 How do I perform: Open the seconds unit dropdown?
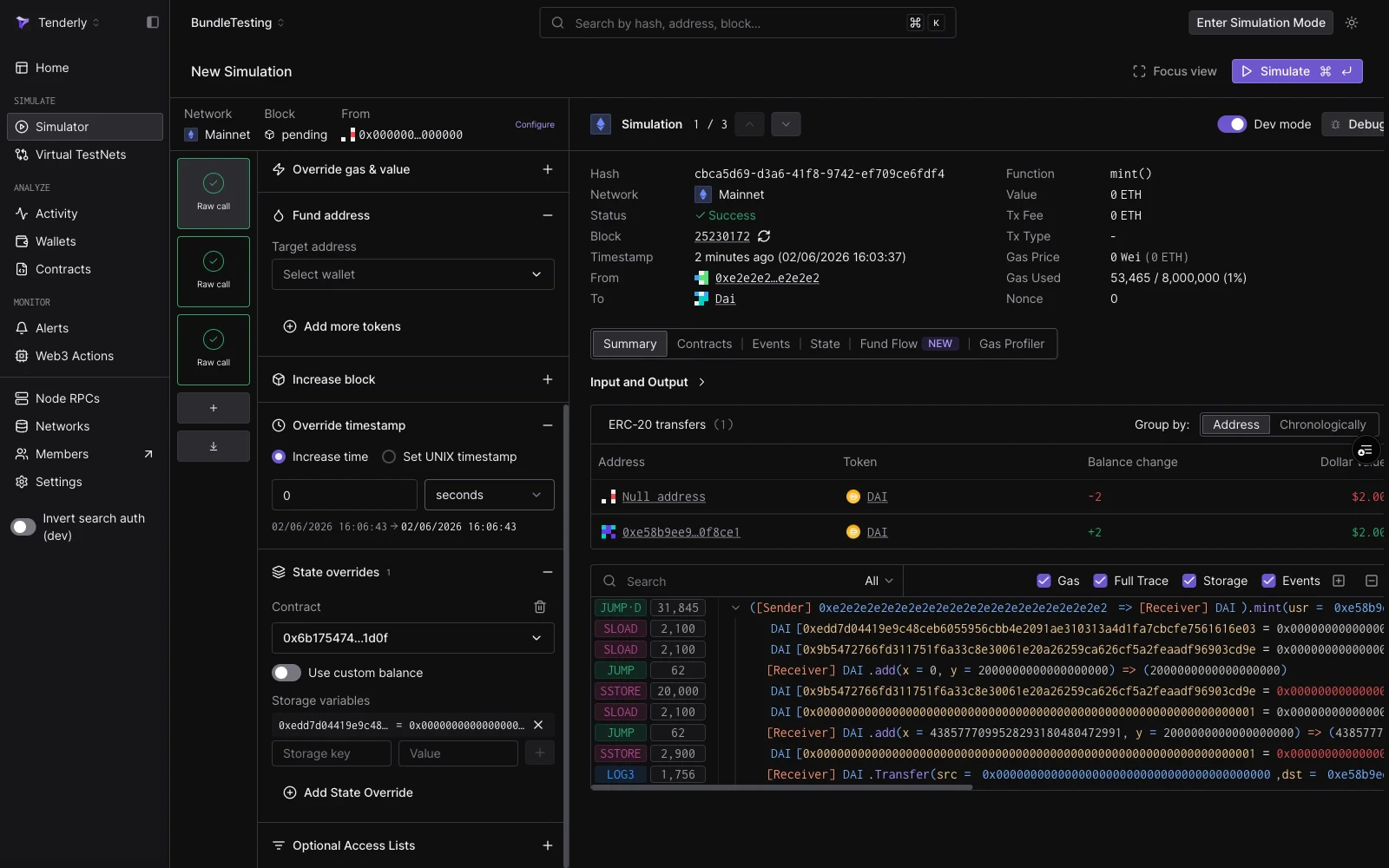click(x=490, y=495)
